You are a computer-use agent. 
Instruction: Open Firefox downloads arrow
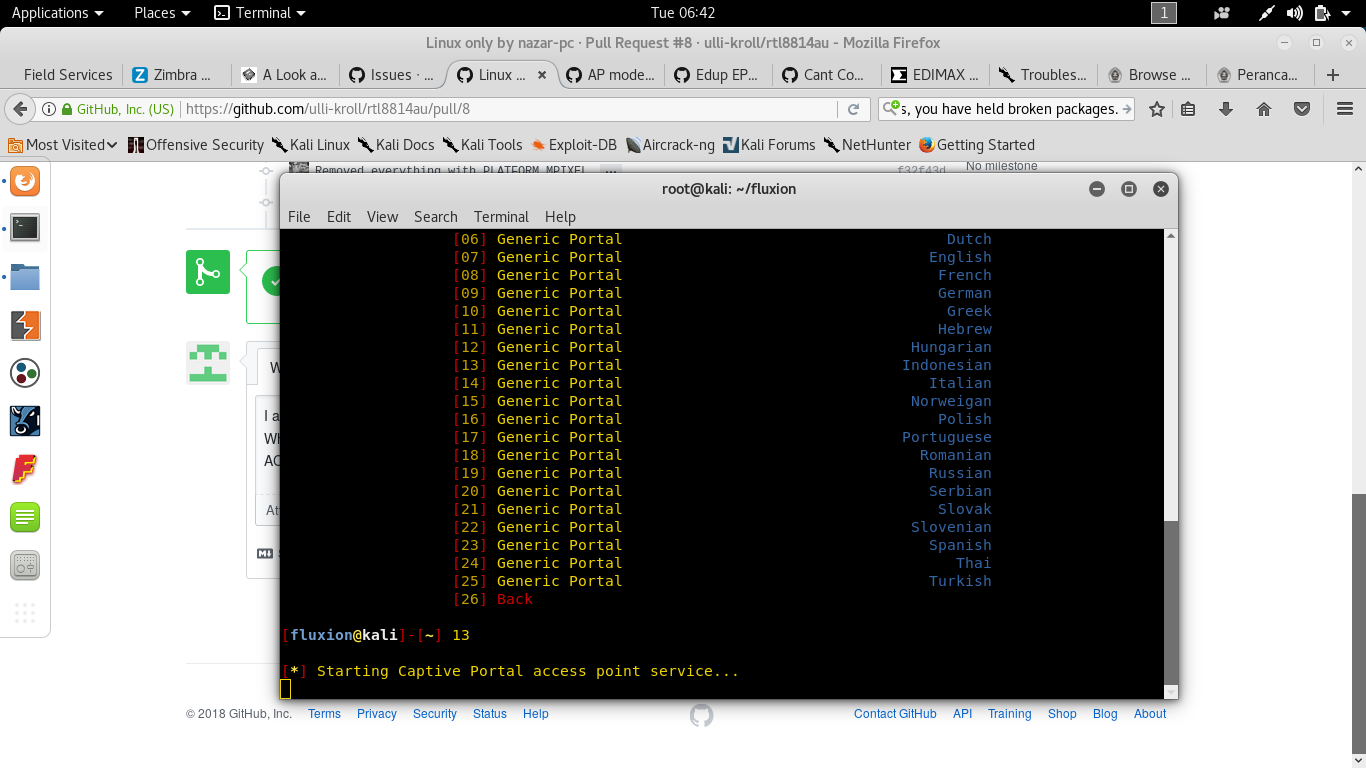tap(1226, 109)
